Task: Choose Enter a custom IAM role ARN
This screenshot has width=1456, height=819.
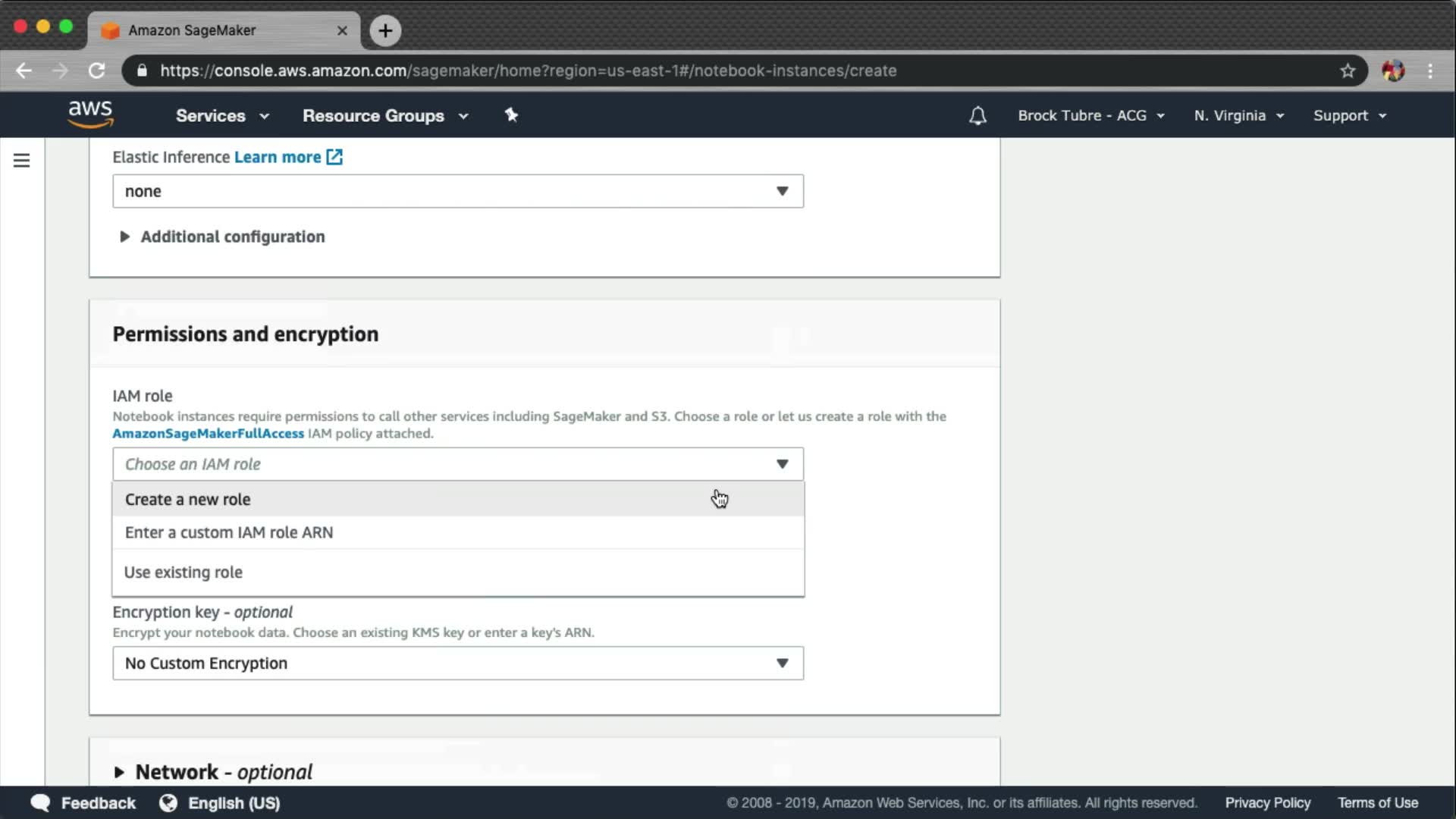Action: tap(228, 532)
